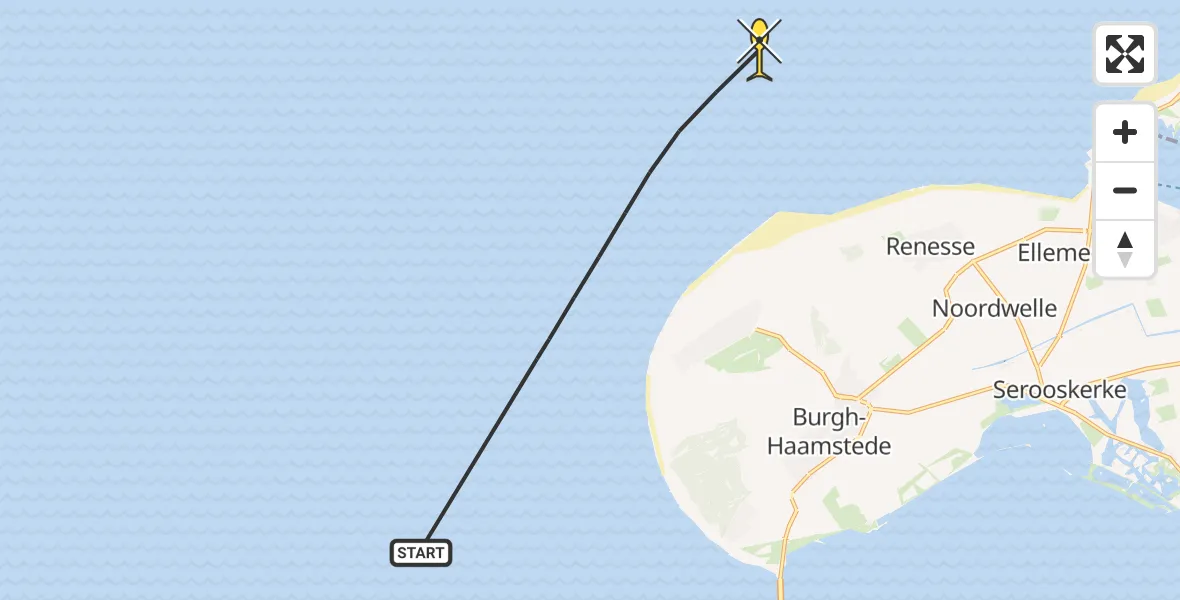This screenshot has height=600, width=1180.
Task: Click the Noordwelle place label
Action: click(x=994, y=308)
